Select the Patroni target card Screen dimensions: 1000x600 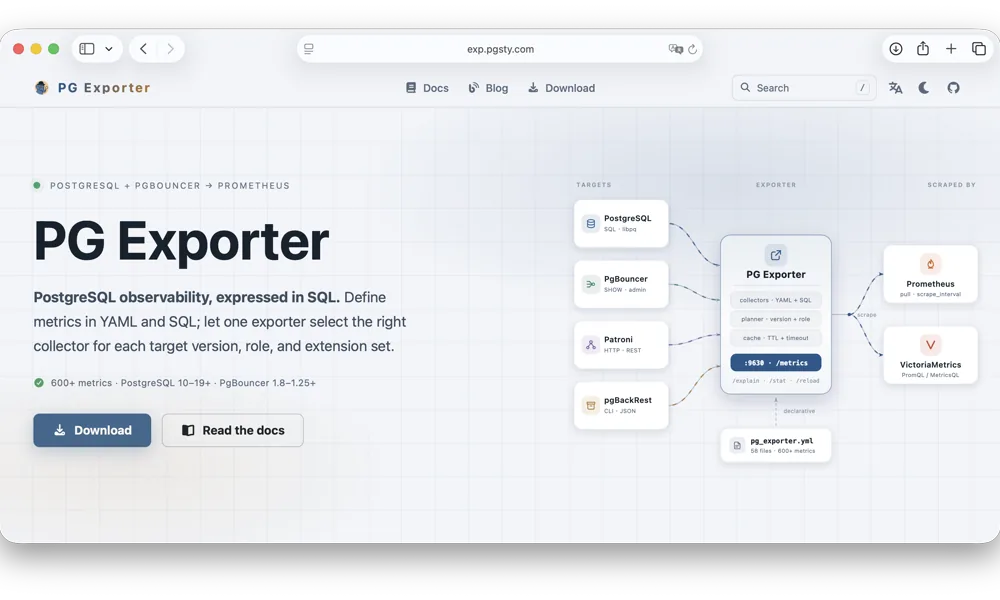point(621,345)
